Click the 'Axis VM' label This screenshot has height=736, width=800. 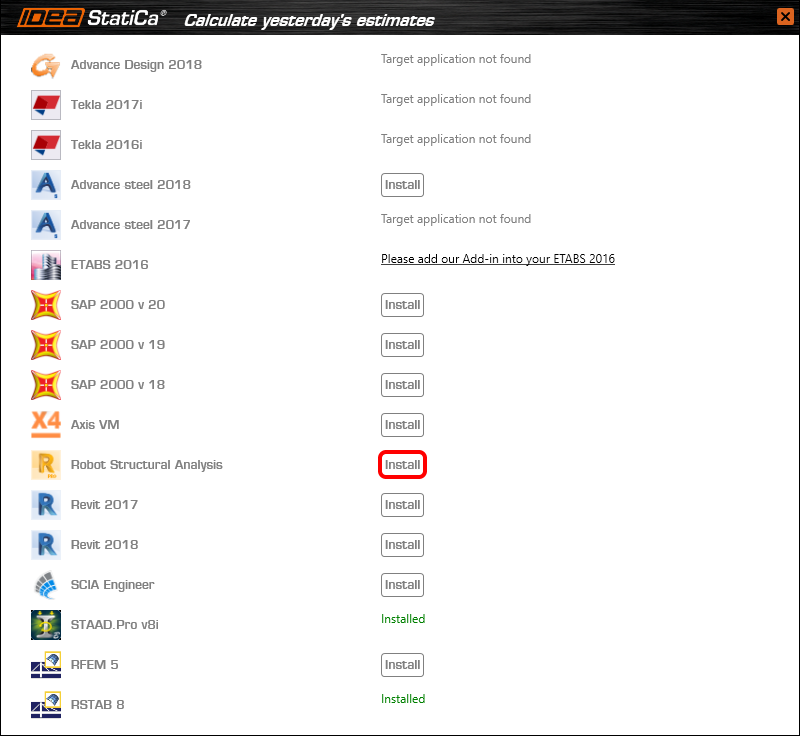click(x=95, y=425)
